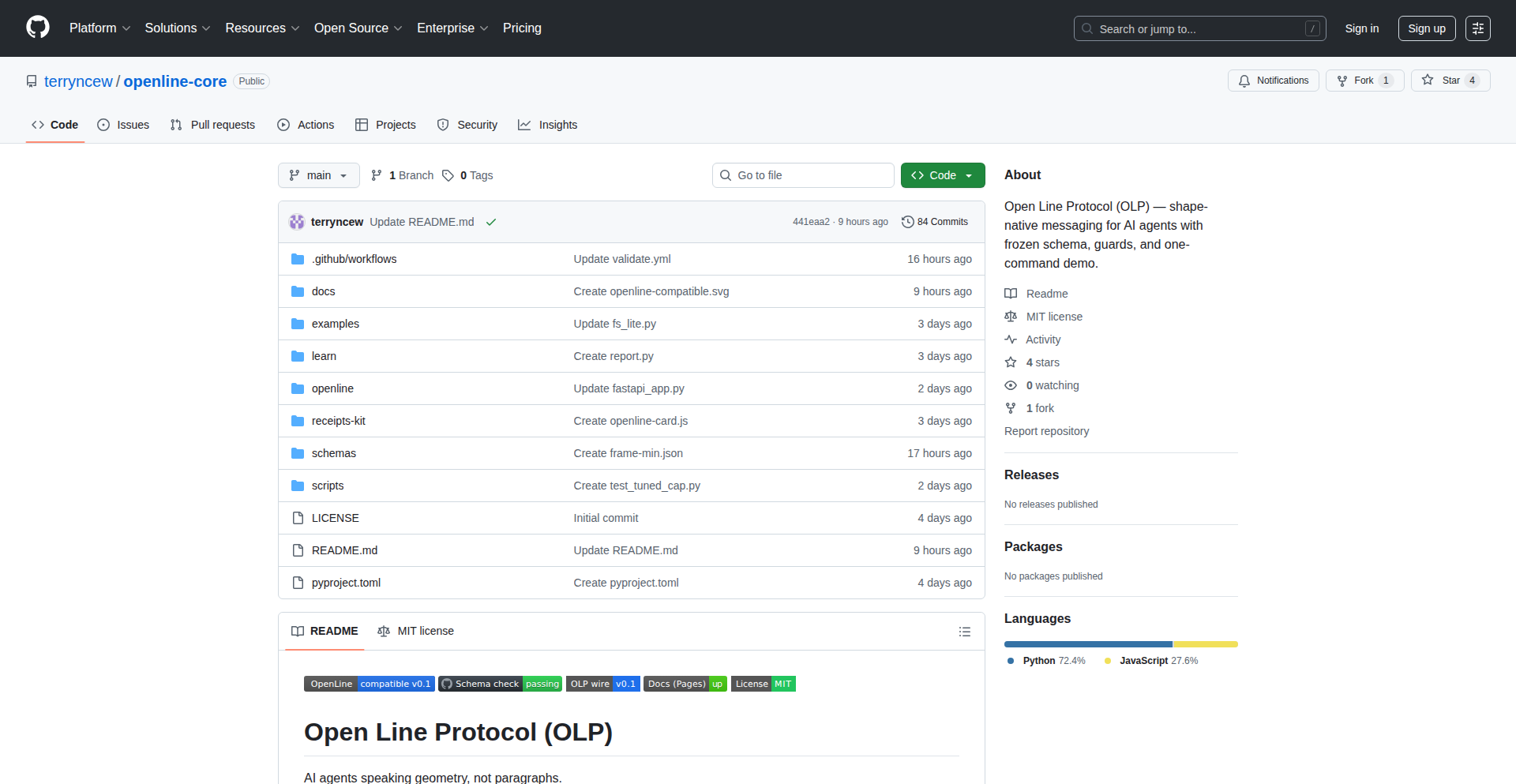The height and width of the screenshot is (784, 1516).
Task: Click the Go to file search field
Action: click(x=803, y=175)
